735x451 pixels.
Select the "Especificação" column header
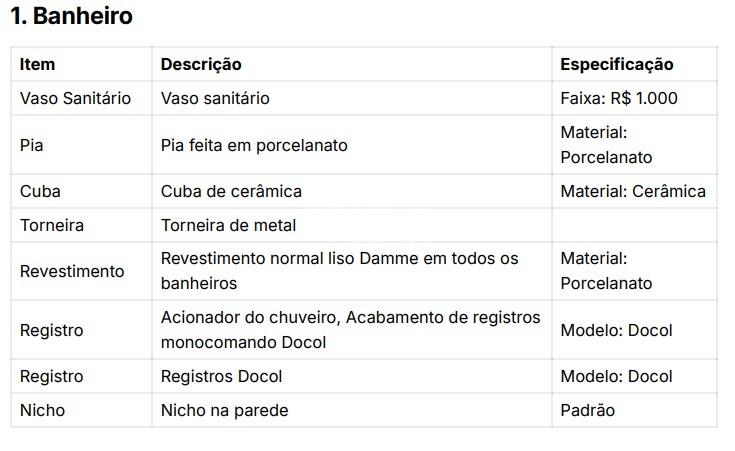point(616,64)
